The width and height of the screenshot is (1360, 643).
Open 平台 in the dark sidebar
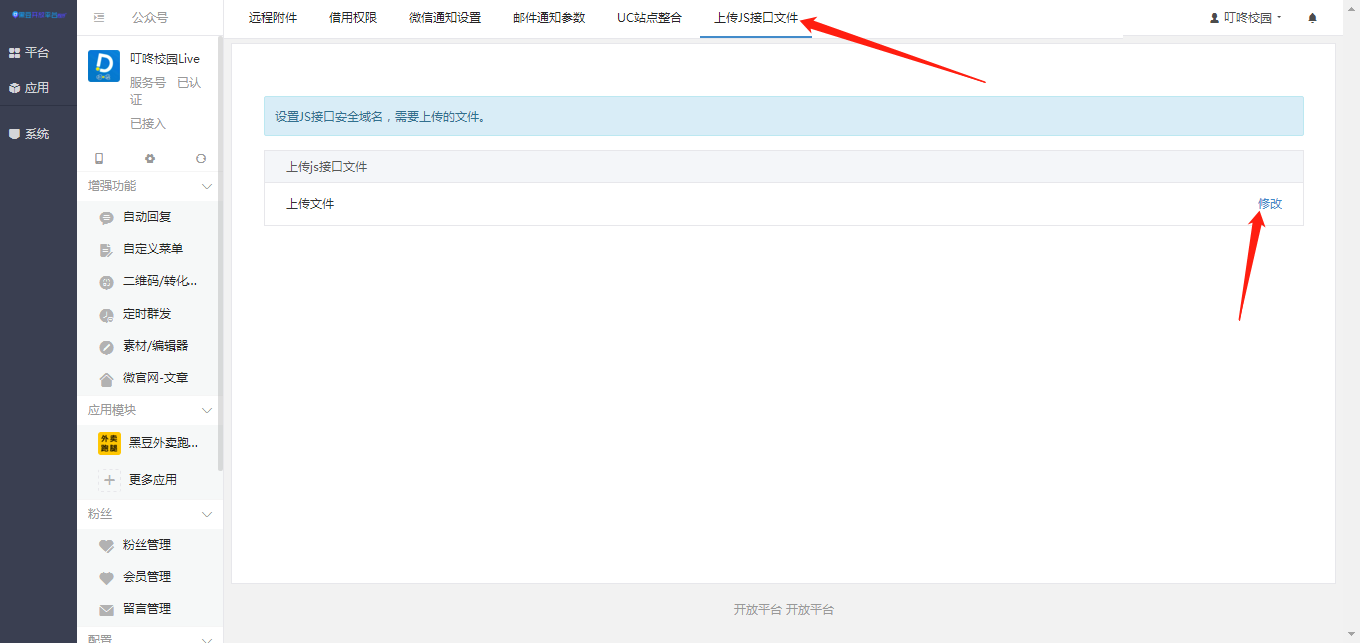[x=29, y=52]
